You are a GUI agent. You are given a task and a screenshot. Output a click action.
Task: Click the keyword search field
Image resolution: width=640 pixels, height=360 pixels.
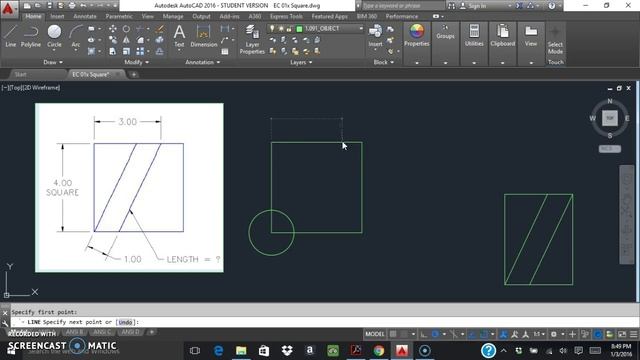[x=403, y=6]
